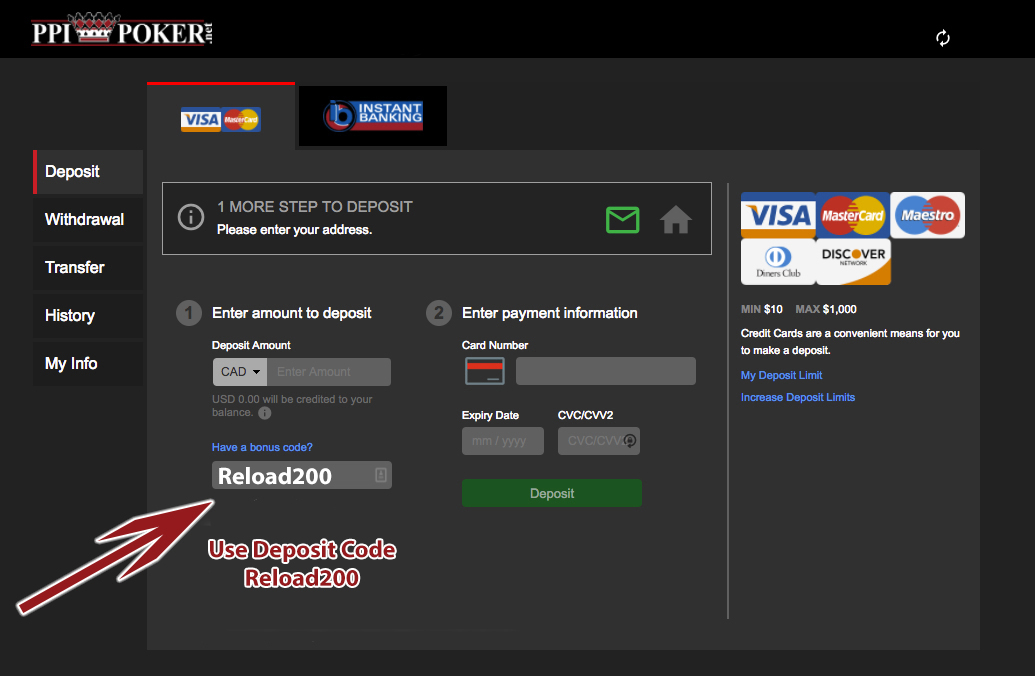The width and height of the screenshot is (1035, 676).
Task: Click the Discover Network card logo
Action: (853, 262)
